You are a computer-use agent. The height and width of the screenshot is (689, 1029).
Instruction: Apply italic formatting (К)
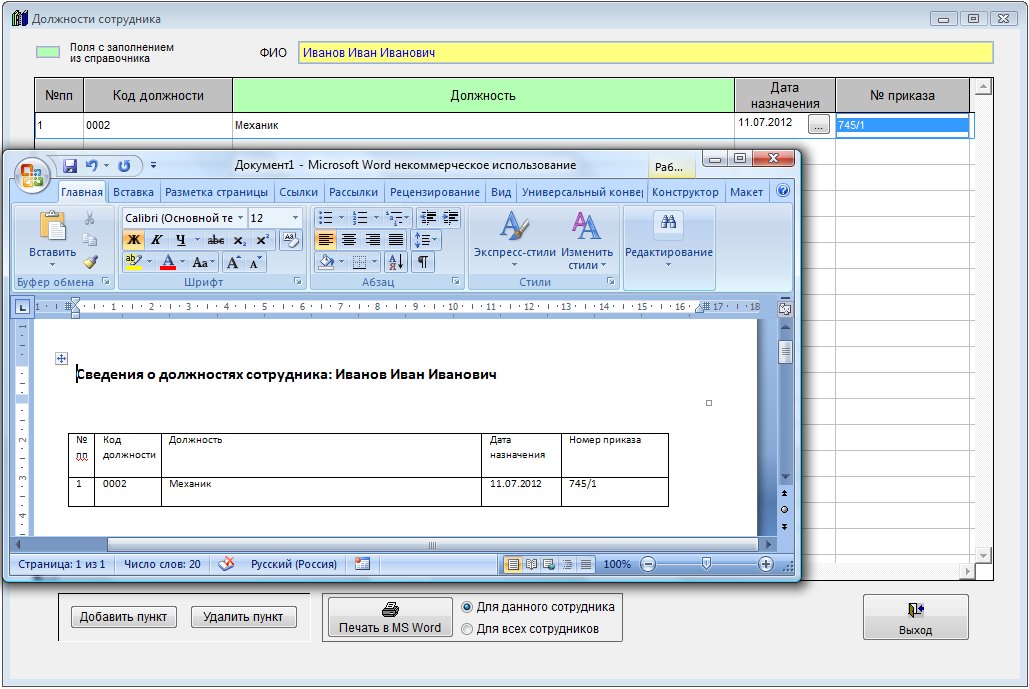pyautogui.click(x=157, y=240)
